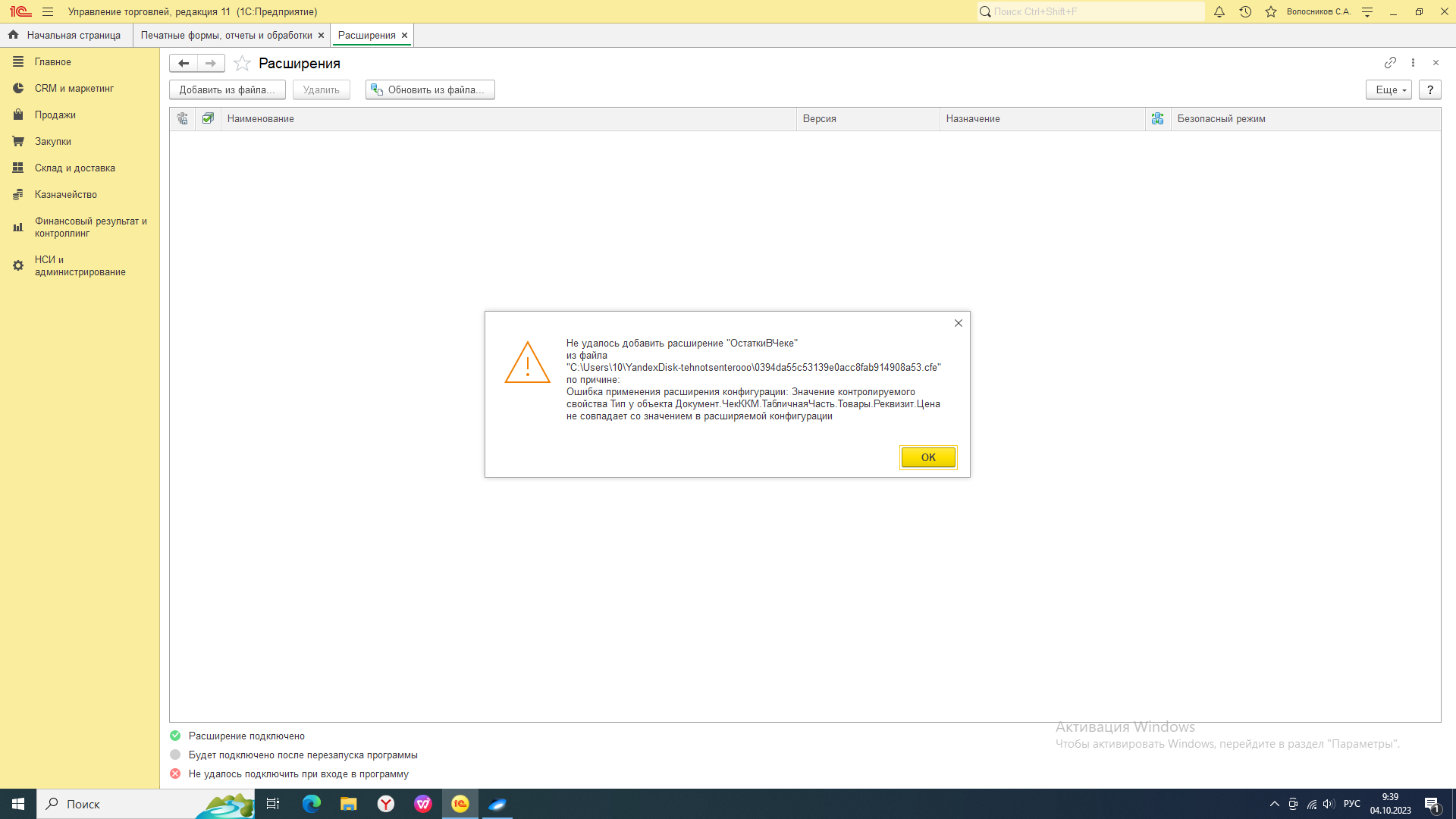1456x819 pixels.
Task: Copy link with chain icon
Action: coord(1390,63)
